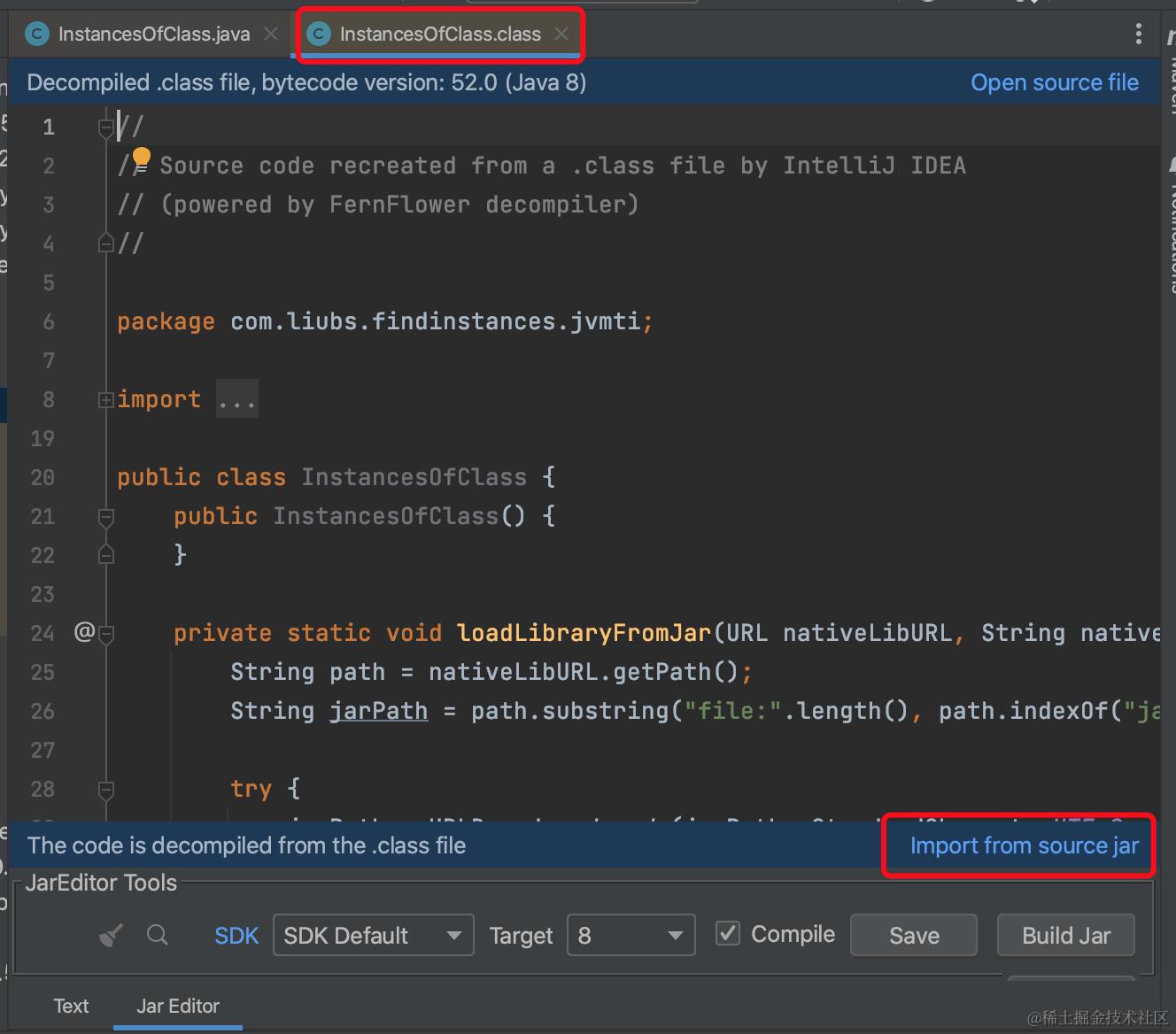
Task: Expand the folded imports on line 8
Action: point(106,400)
